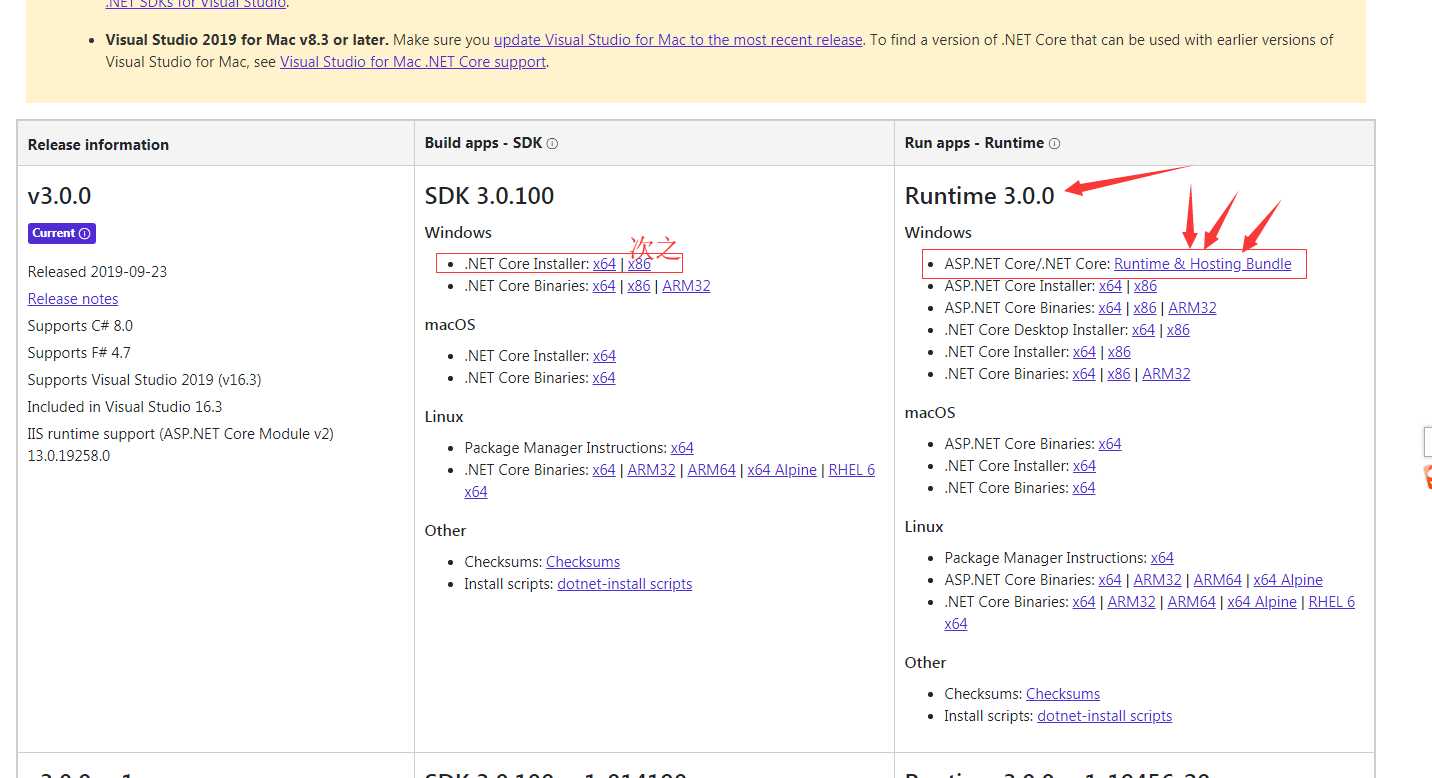Get SDK Linux .NET Core Binaries ARM64
The width and height of the screenshot is (1432, 778).
click(711, 470)
